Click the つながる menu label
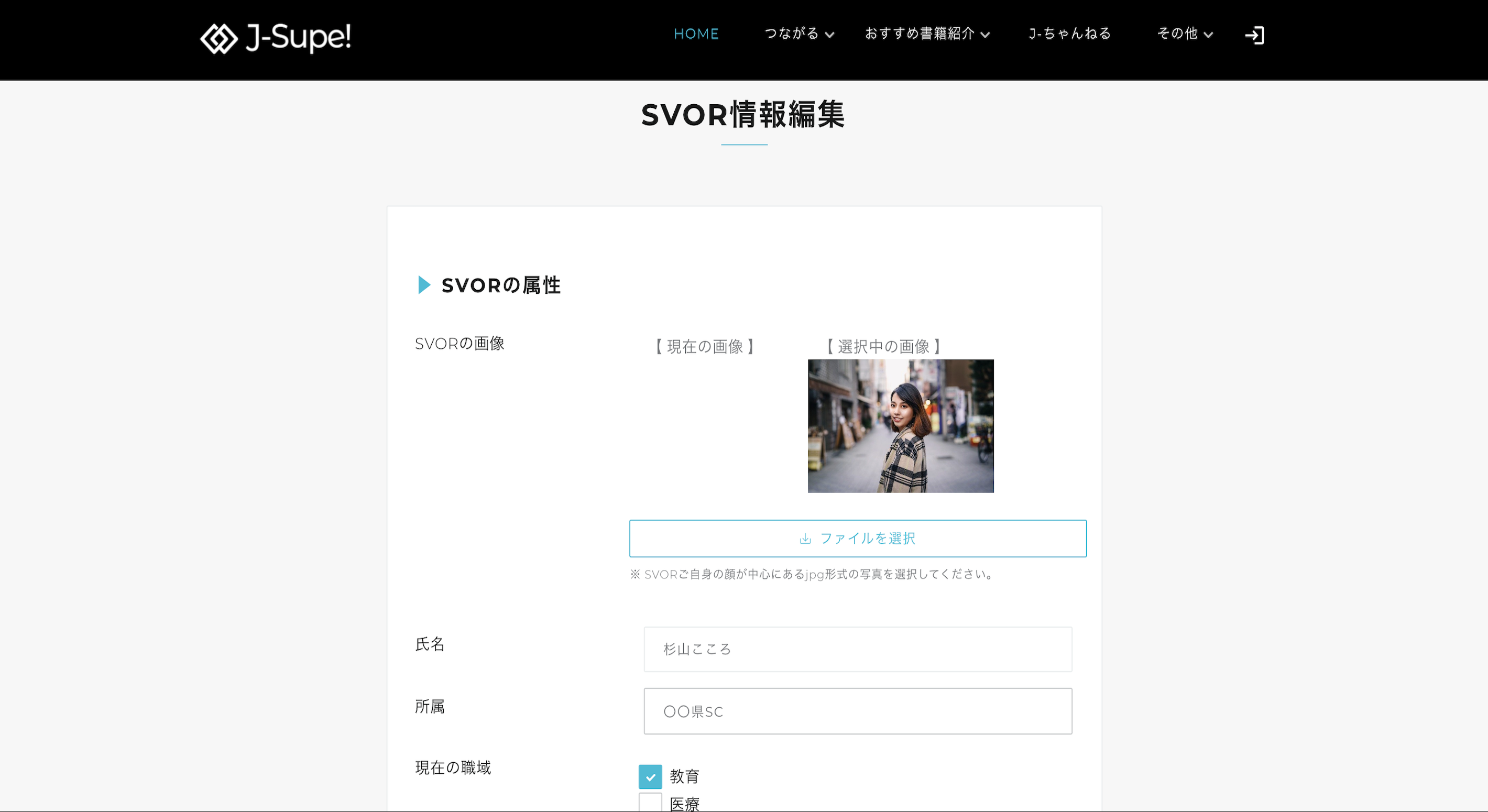Screen dimensions: 1488x812 pyautogui.click(x=791, y=34)
